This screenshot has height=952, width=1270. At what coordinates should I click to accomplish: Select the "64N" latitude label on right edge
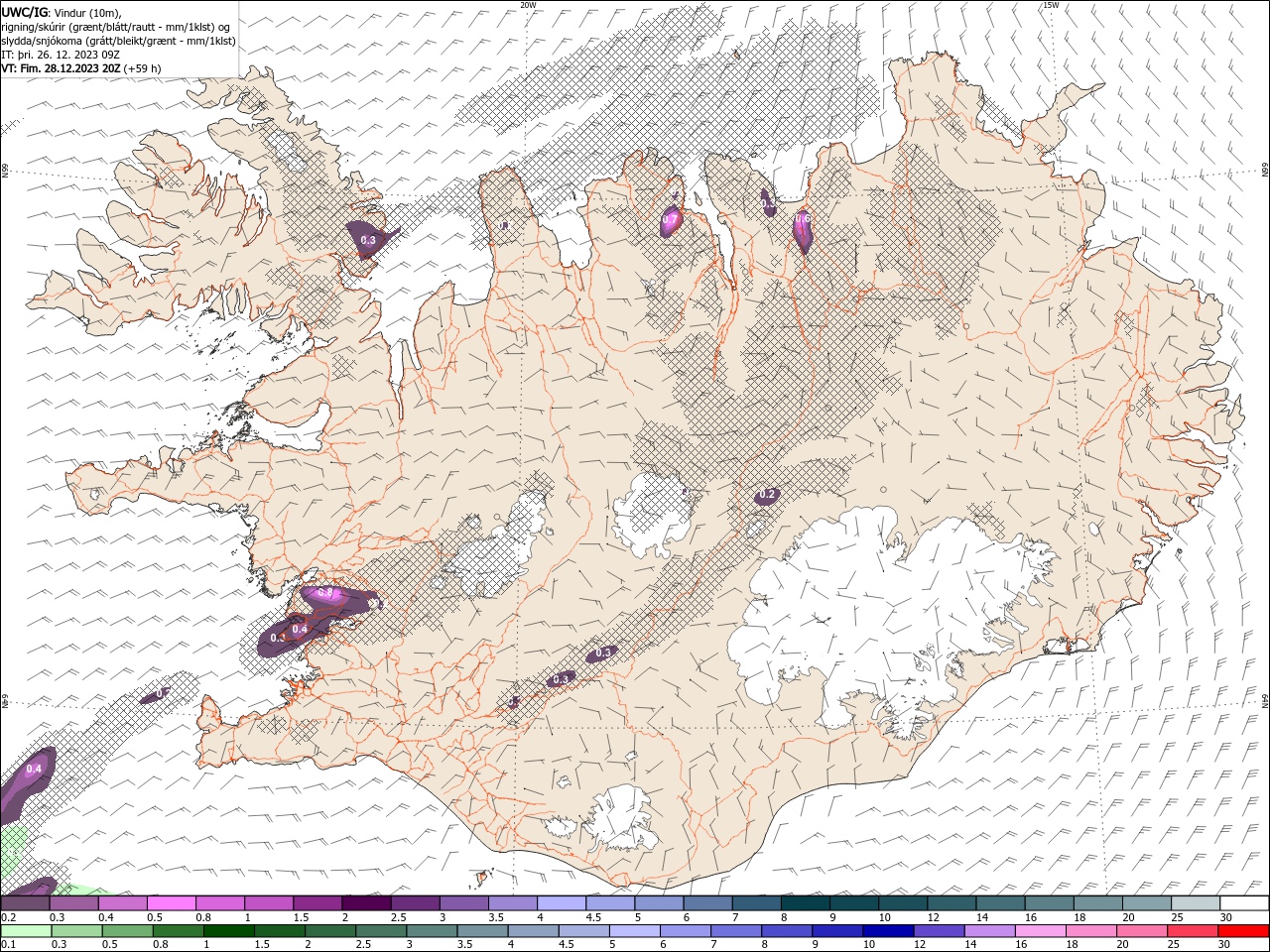(1265, 701)
